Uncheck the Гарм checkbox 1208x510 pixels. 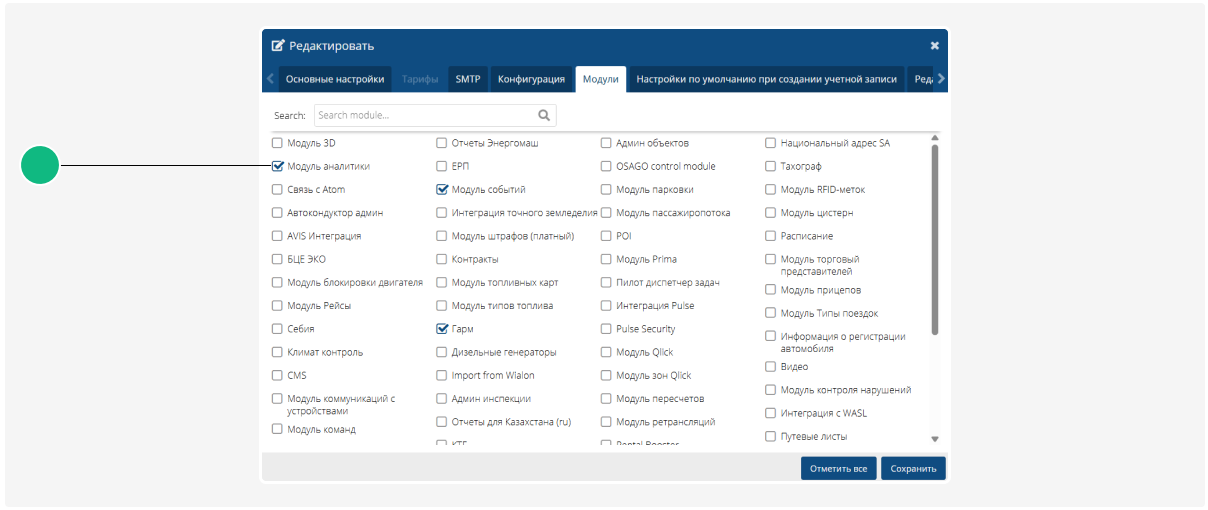pos(442,328)
